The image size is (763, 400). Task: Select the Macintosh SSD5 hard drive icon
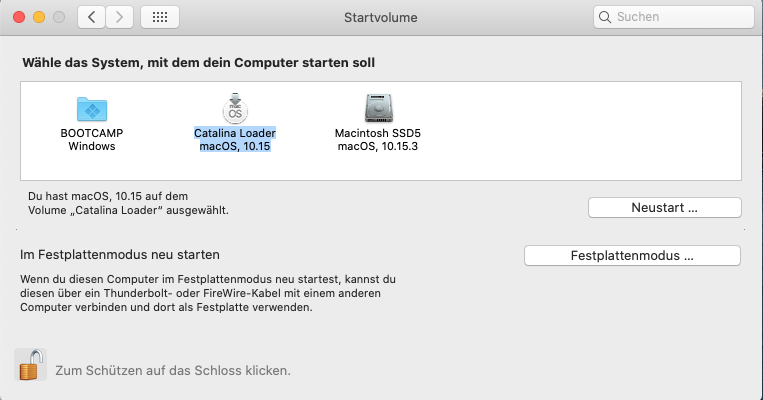tap(378, 108)
